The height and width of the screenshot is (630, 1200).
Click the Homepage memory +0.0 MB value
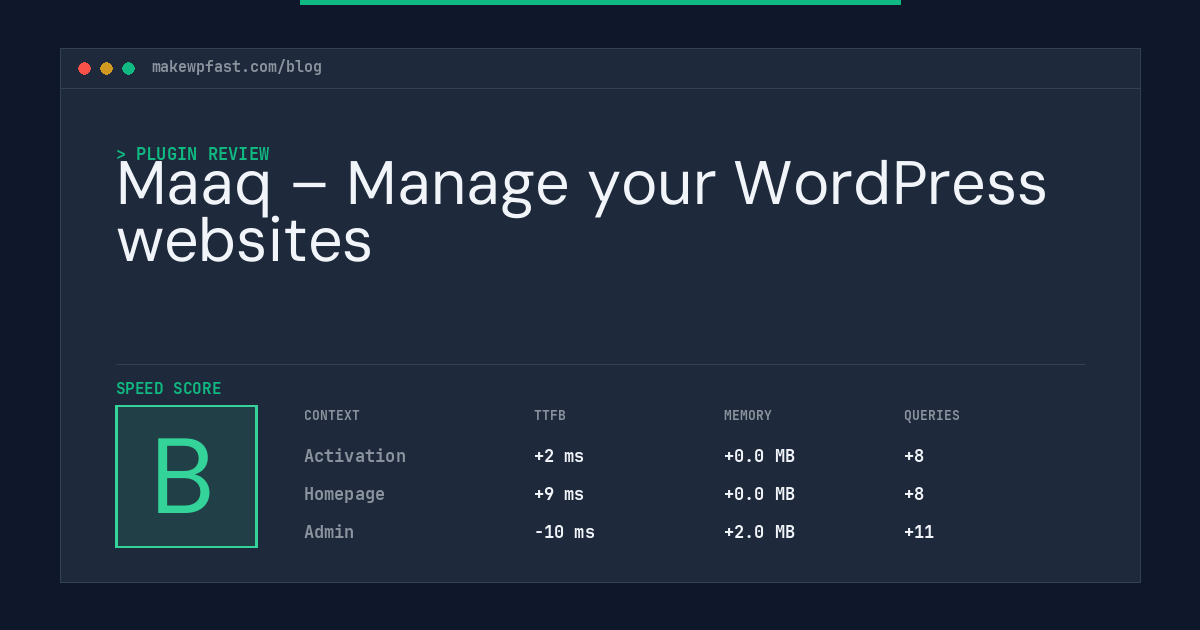click(x=759, y=494)
